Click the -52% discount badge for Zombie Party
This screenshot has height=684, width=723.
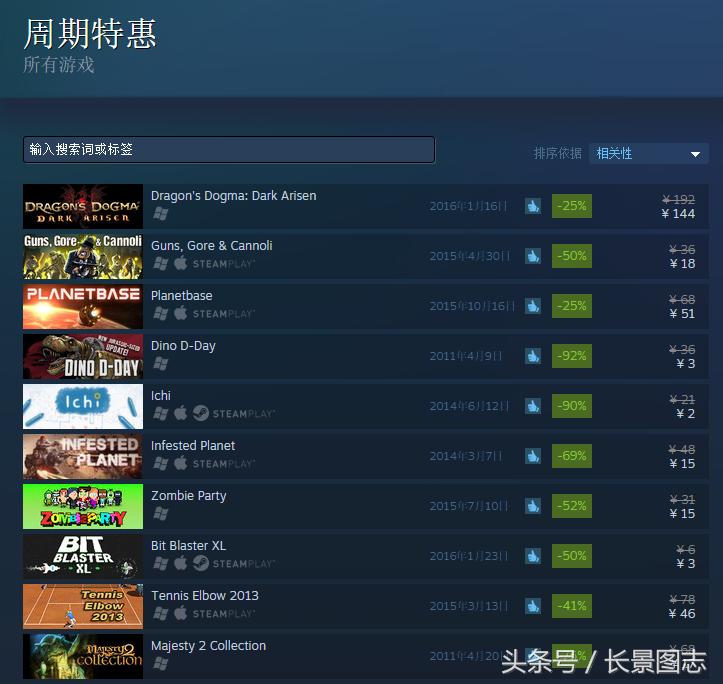pos(572,506)
